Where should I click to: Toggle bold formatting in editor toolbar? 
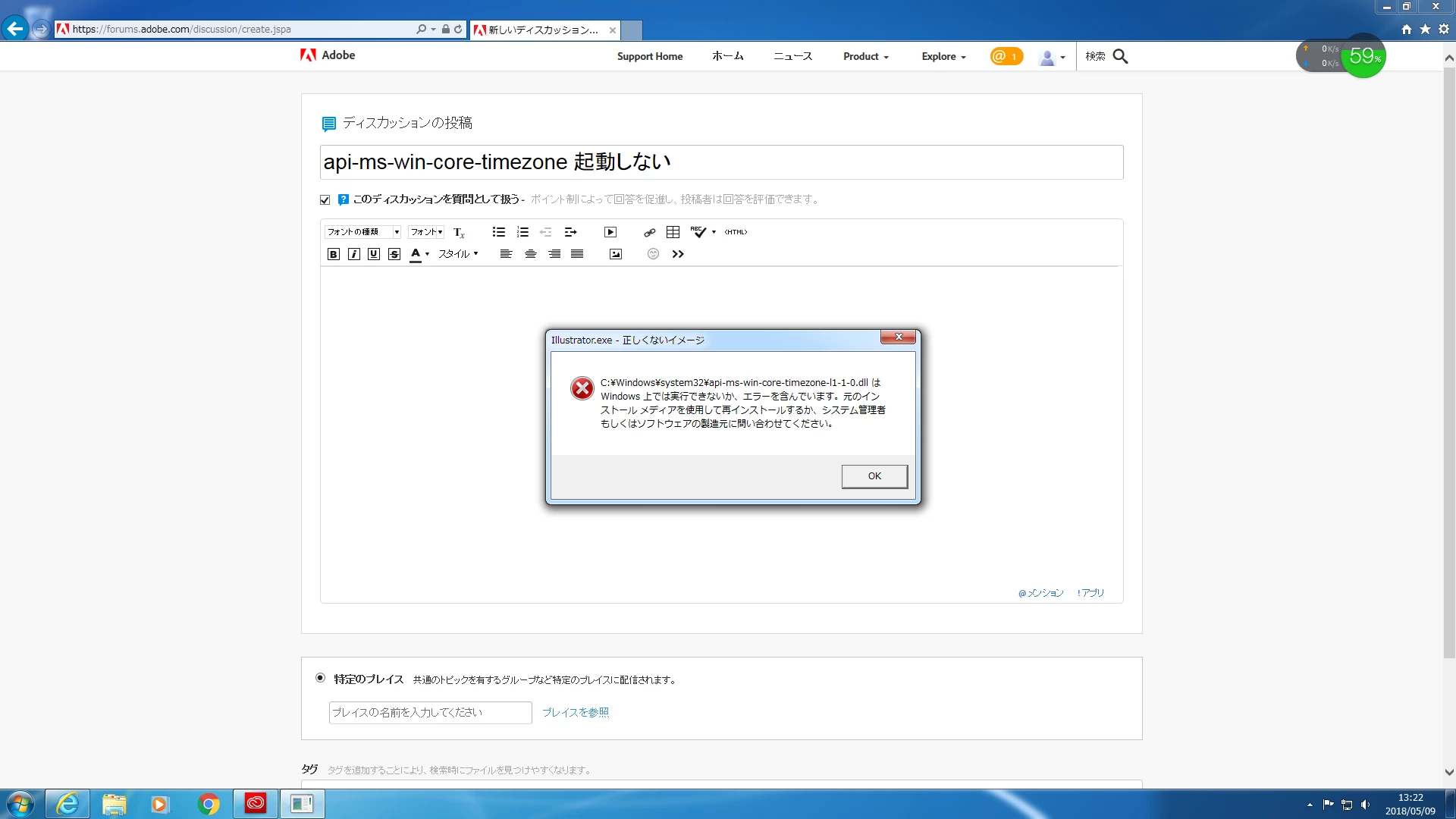tap(333, 254)
